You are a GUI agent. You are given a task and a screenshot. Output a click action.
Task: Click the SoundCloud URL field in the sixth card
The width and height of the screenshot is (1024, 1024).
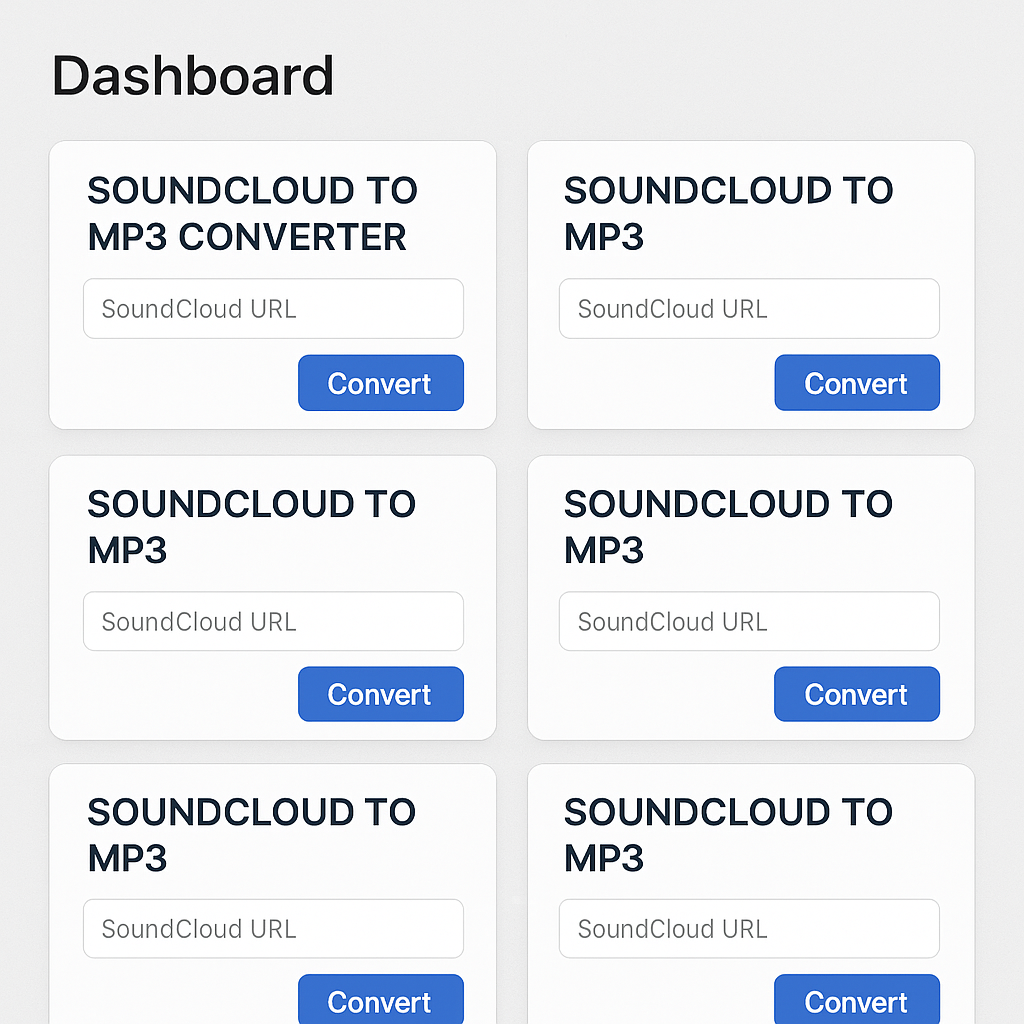point(748,928)
